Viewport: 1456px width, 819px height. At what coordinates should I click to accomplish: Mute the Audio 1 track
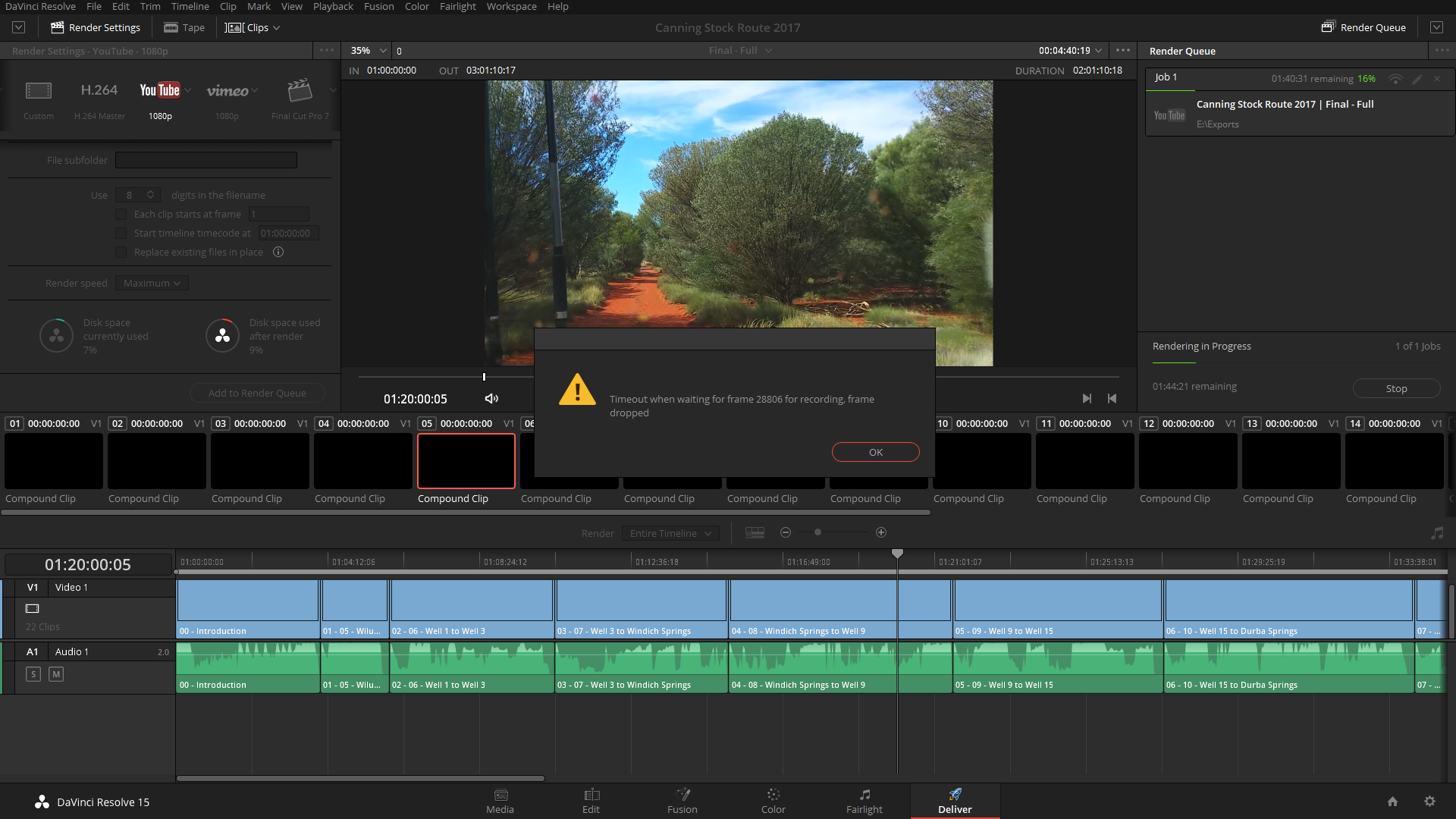tap(56, 674)
